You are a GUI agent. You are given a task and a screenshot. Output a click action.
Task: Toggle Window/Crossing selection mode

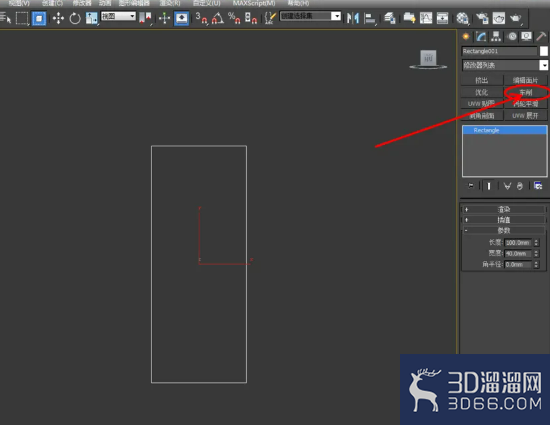pyautogui.click(x=39, y=18)
